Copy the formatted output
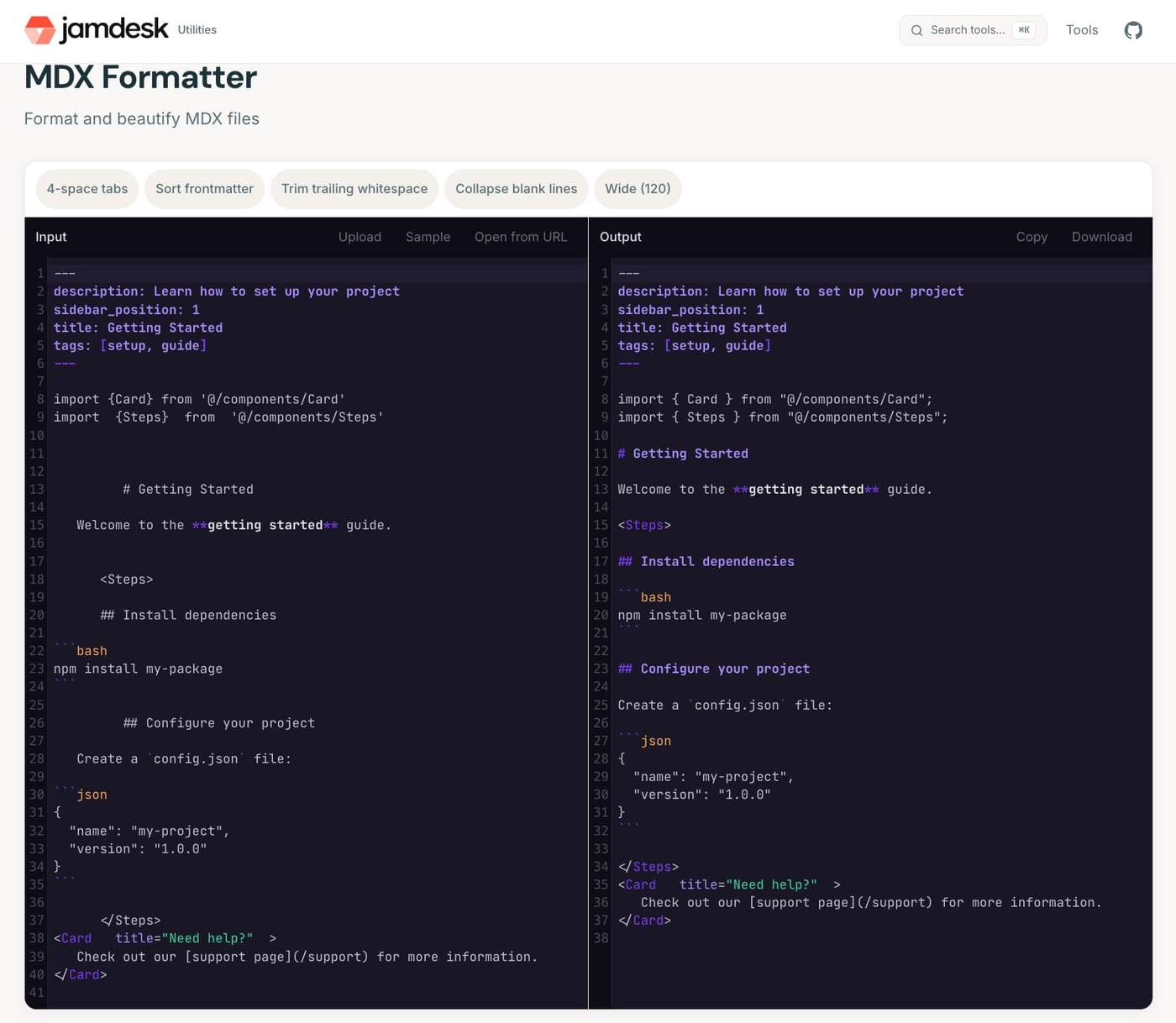Viewport: 1176px width, 1023px height. (x=1032, y=237)
